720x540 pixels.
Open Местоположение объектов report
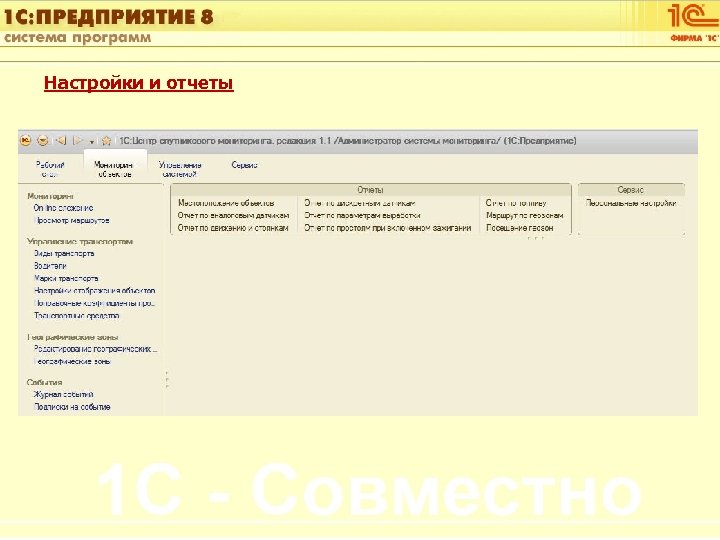[x=226, y=203]
